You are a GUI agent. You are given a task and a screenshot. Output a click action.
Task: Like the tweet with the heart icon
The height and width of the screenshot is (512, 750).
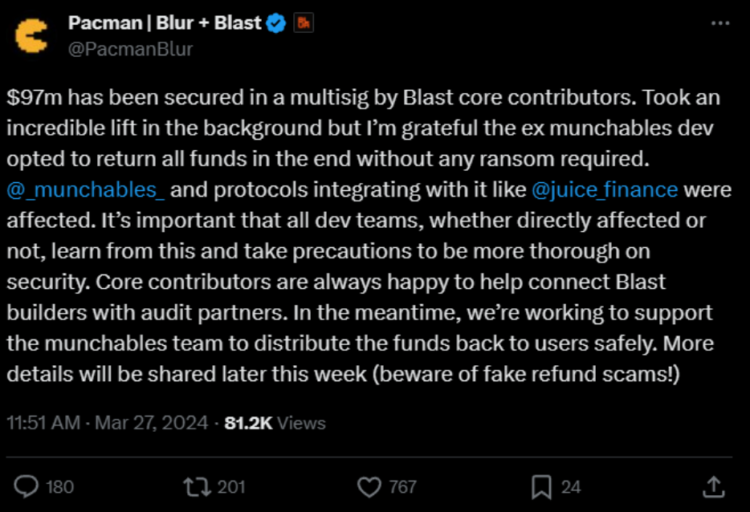click(x=370, y=486)
